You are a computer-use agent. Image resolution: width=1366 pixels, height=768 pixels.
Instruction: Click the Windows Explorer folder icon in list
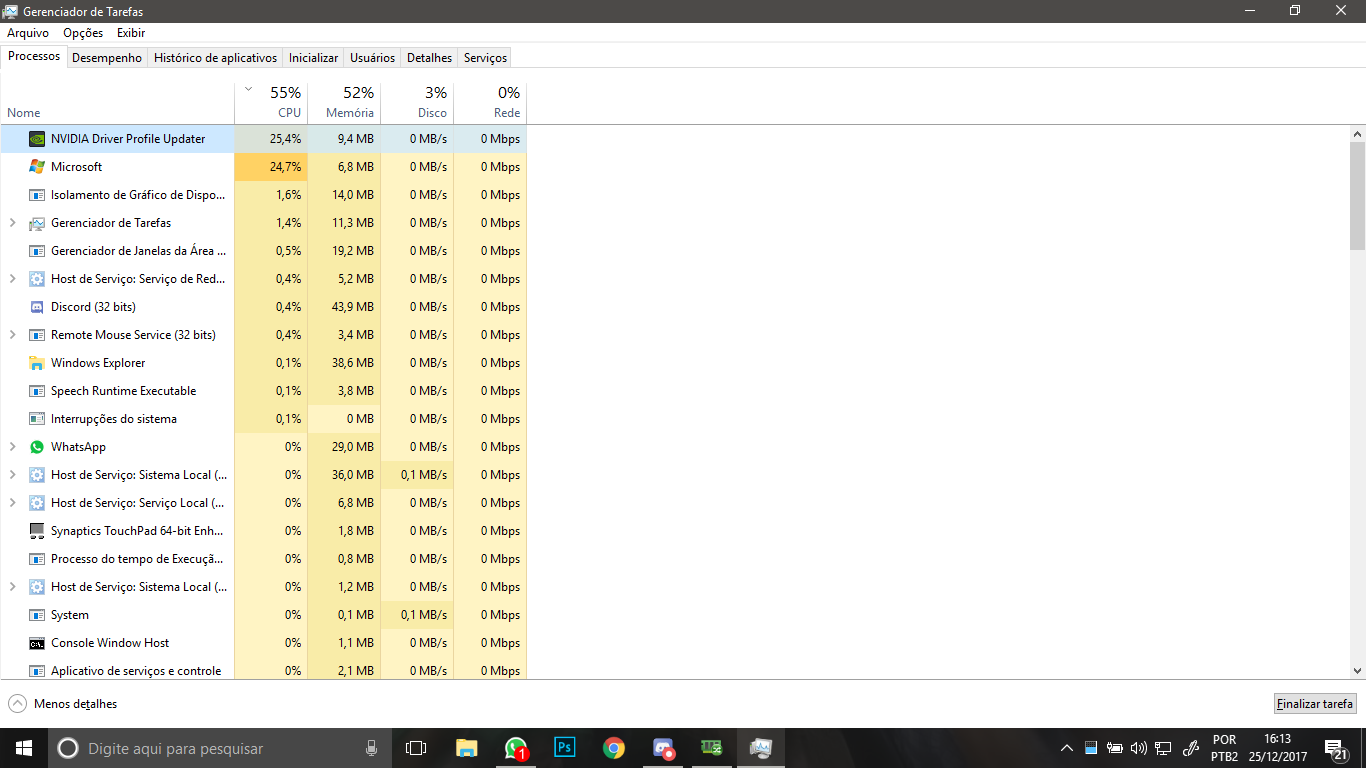point(37,363)
